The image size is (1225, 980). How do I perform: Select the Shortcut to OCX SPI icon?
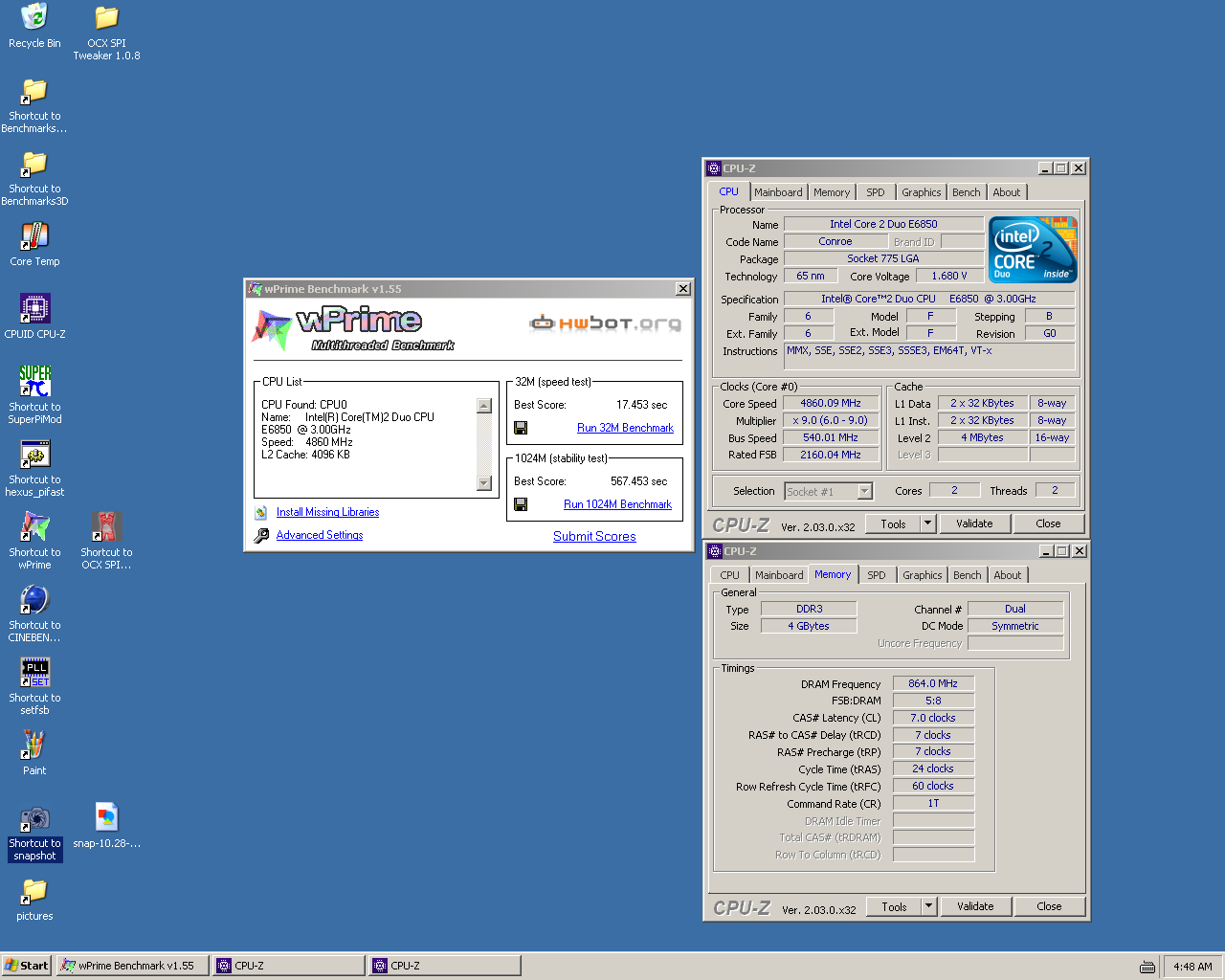[106, 526]
